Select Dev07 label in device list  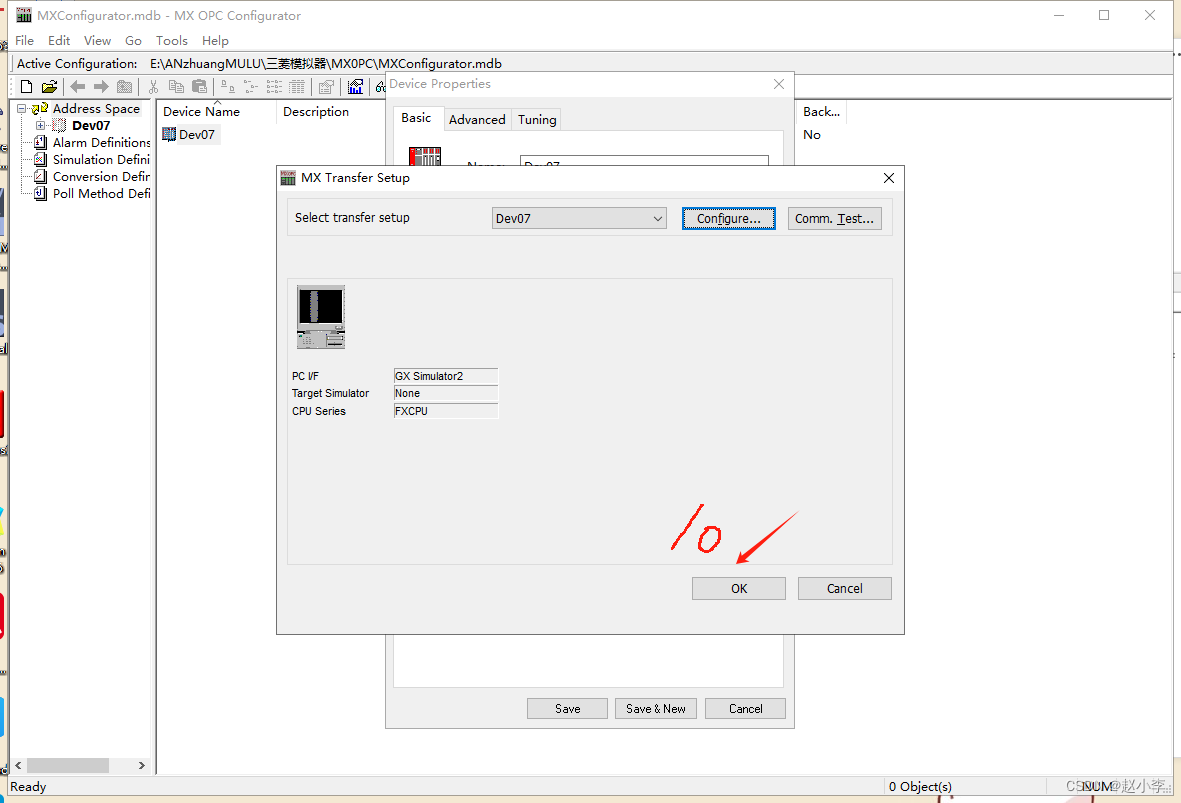tap(197, 135)
